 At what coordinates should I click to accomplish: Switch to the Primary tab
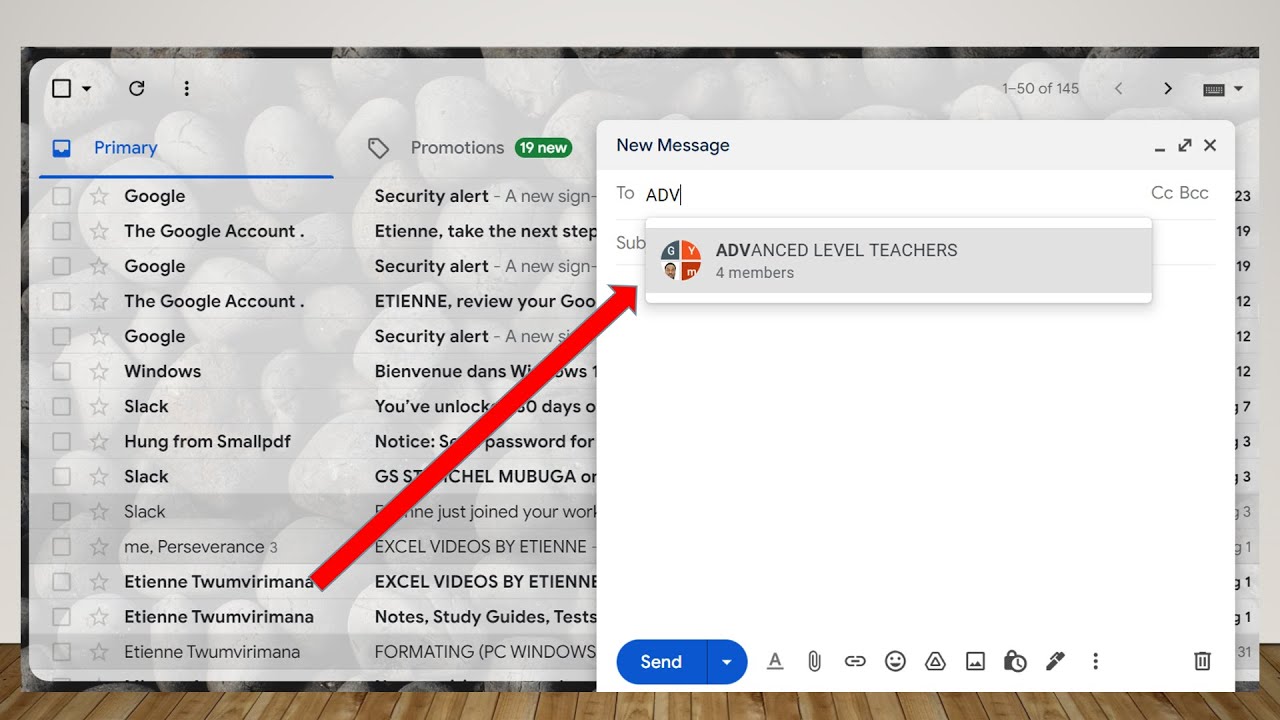point(186,148)
